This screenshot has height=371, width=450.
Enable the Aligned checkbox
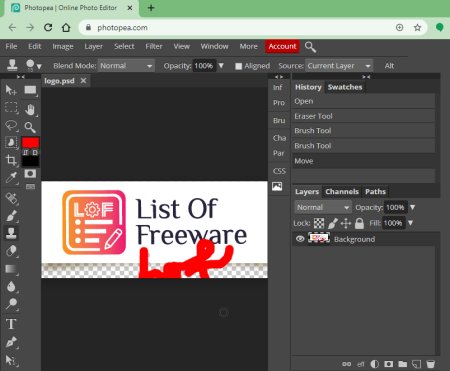click(x=238, y=66)
